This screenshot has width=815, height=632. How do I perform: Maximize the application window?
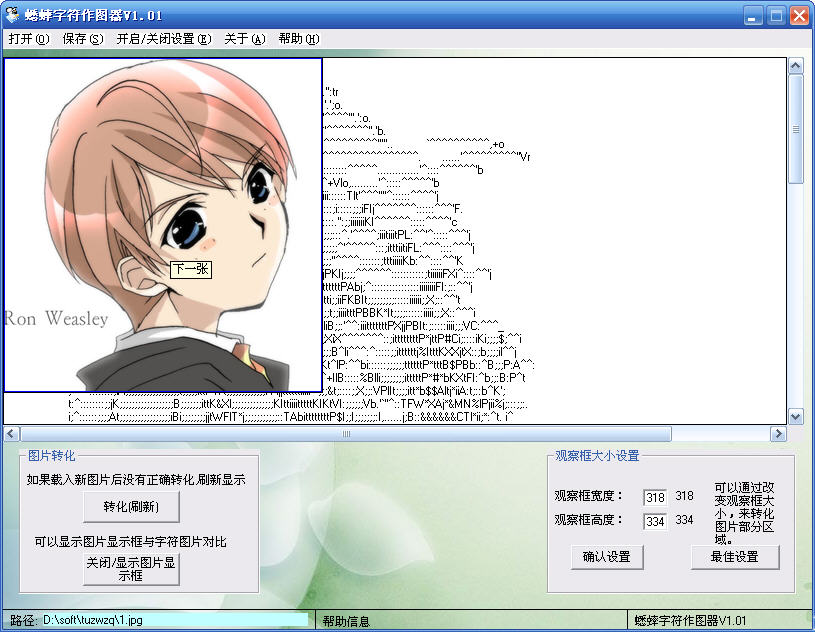(x=776, y=16)
